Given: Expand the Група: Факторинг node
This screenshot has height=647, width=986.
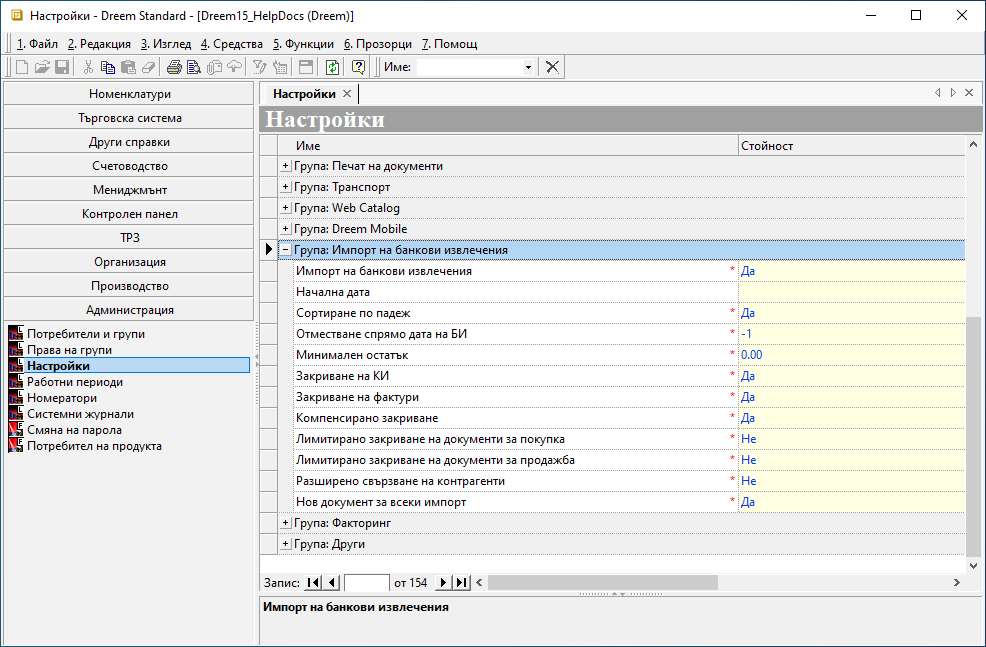Looking at the screenshot, I should [286, 523].
